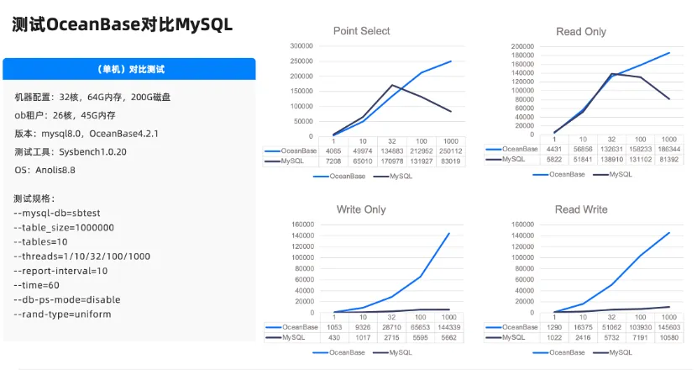Click the --threads=1/10/32/100/1000 text line
The image size is (698, 370).
(x=82, y=256)
